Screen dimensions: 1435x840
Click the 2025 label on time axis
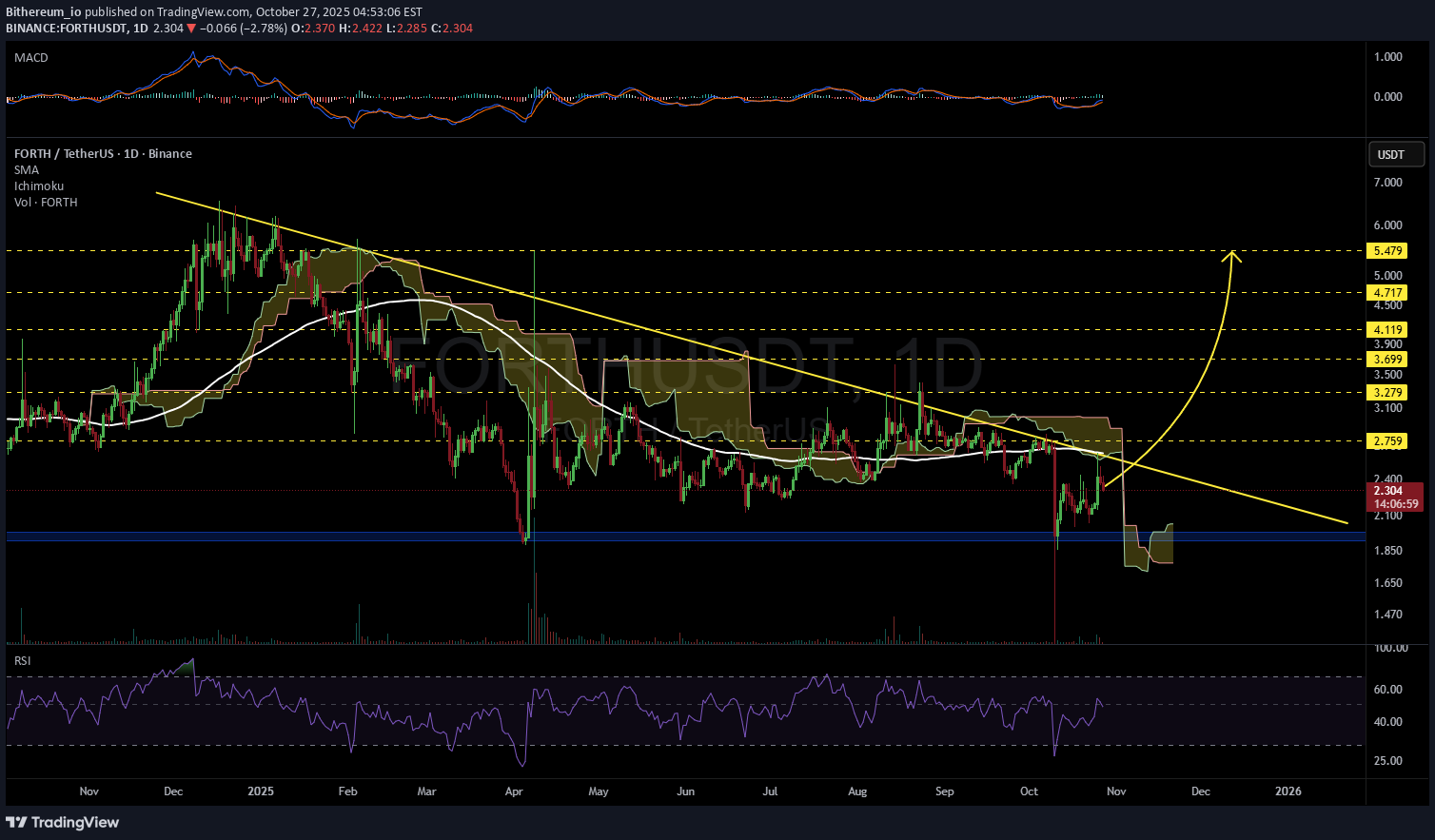point(260,791)
